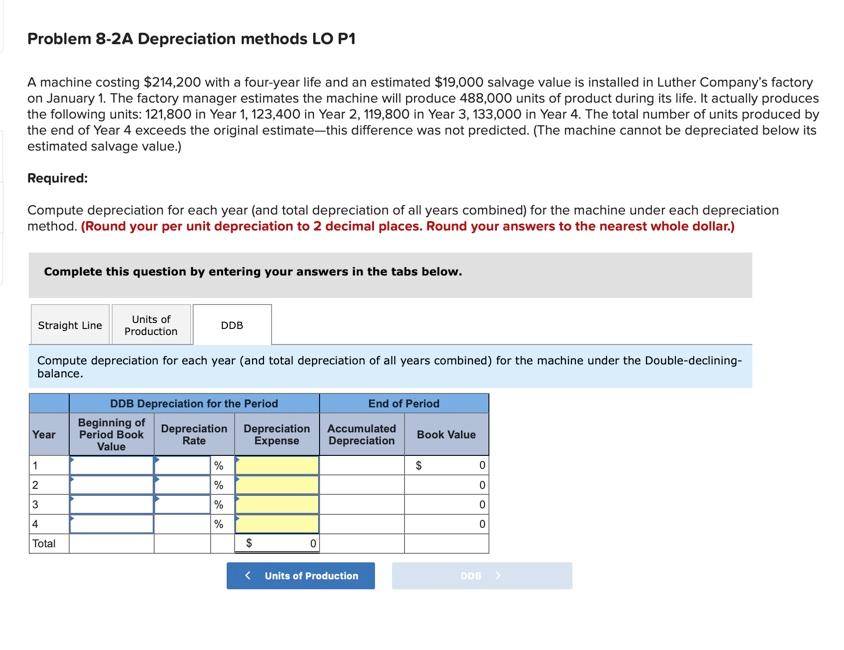Click the Depreciation Rate column header
Screen dimensions: 844x650
194,434
